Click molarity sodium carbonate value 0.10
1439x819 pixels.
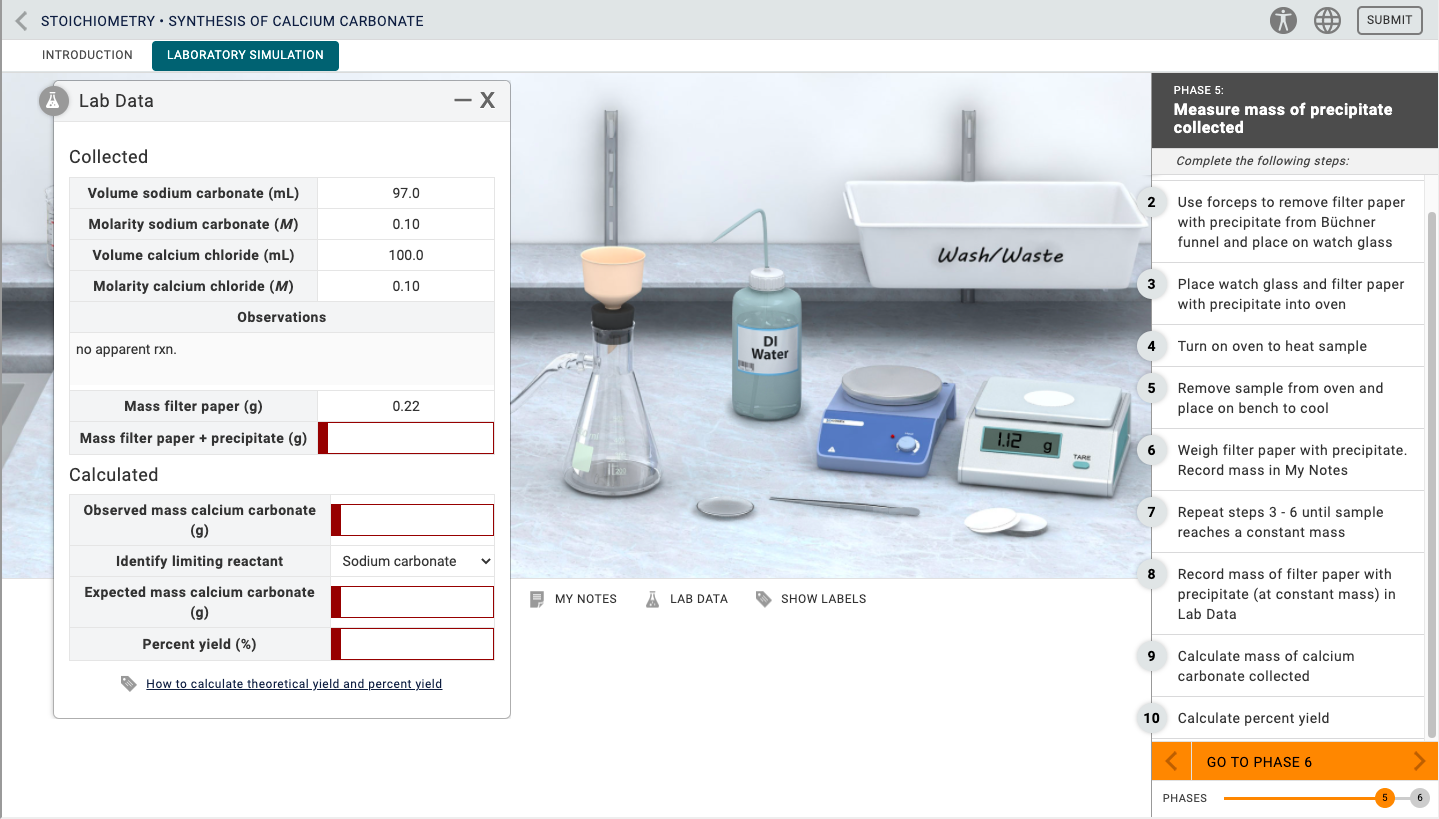click(x=406, y=224)
